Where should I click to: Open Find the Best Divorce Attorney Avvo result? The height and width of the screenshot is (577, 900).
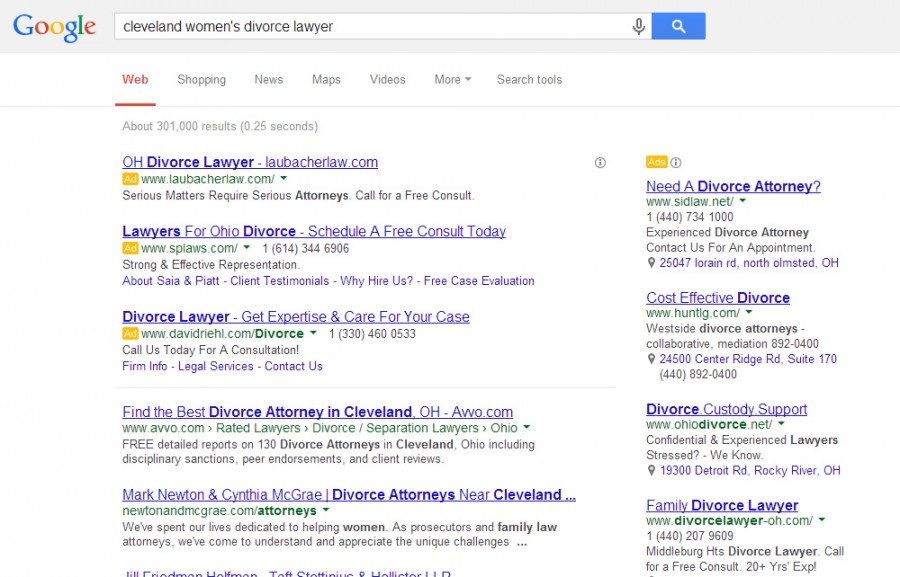pos(317,412)
